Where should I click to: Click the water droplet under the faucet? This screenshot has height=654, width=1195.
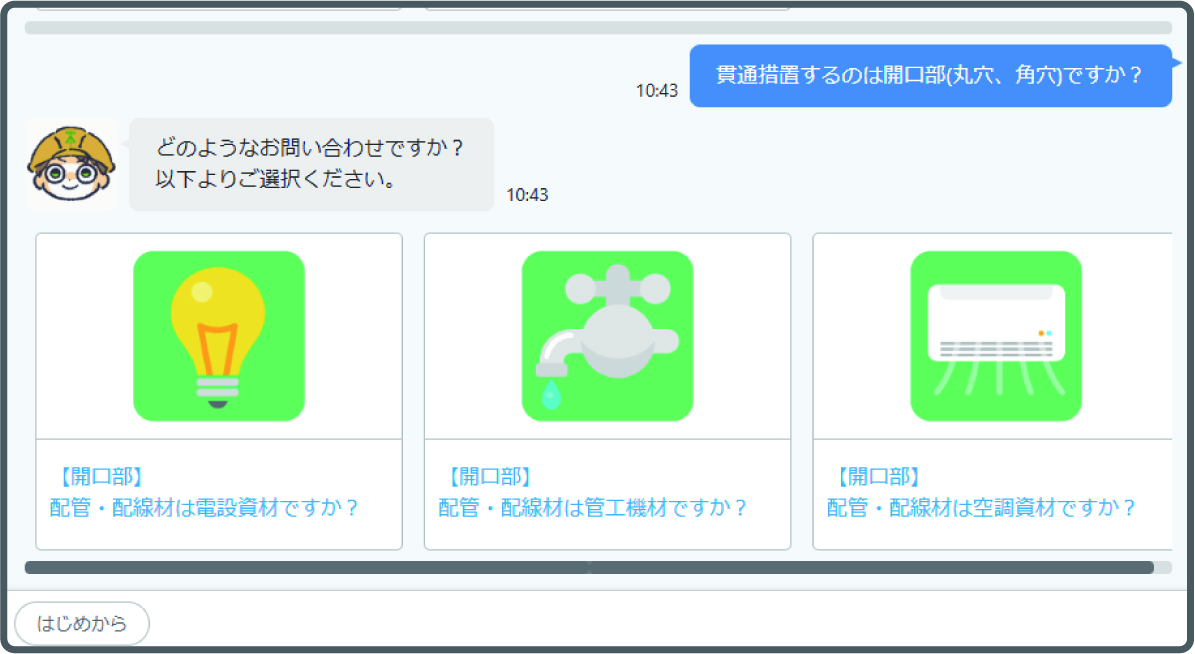(x=551, y=397)
